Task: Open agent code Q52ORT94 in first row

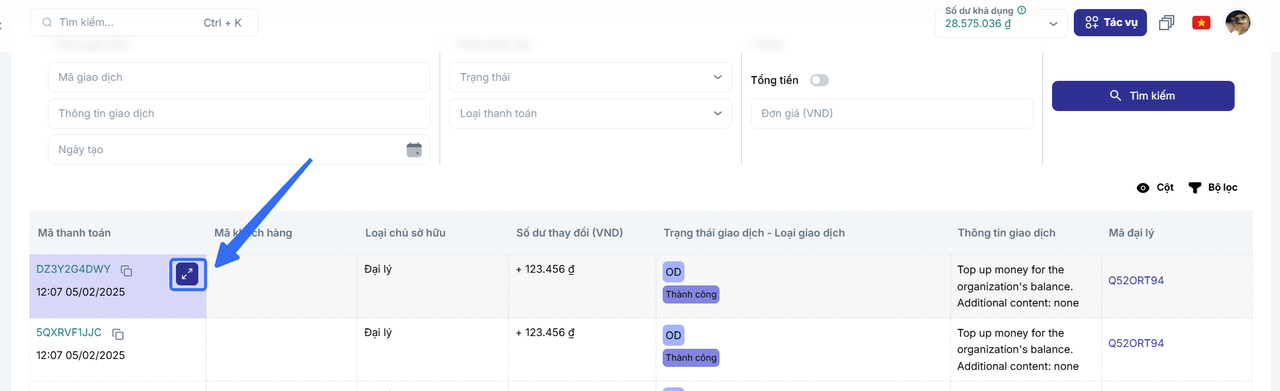Action: coord(1136,280)
